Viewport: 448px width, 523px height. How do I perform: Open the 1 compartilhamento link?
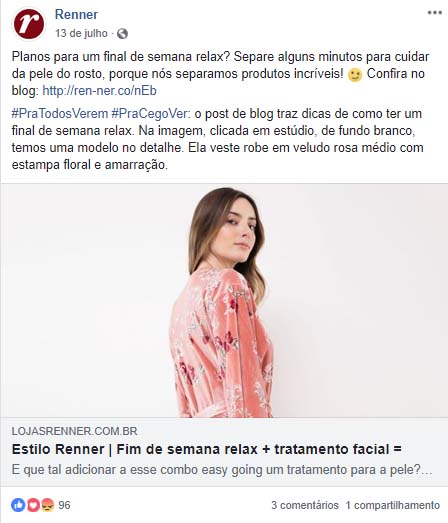tap(393, 505)
